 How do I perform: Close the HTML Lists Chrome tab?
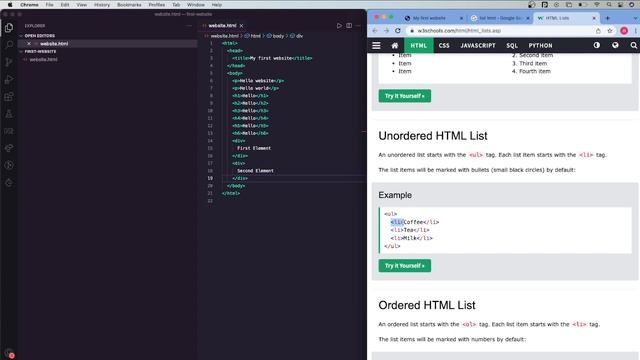point(594,18)
